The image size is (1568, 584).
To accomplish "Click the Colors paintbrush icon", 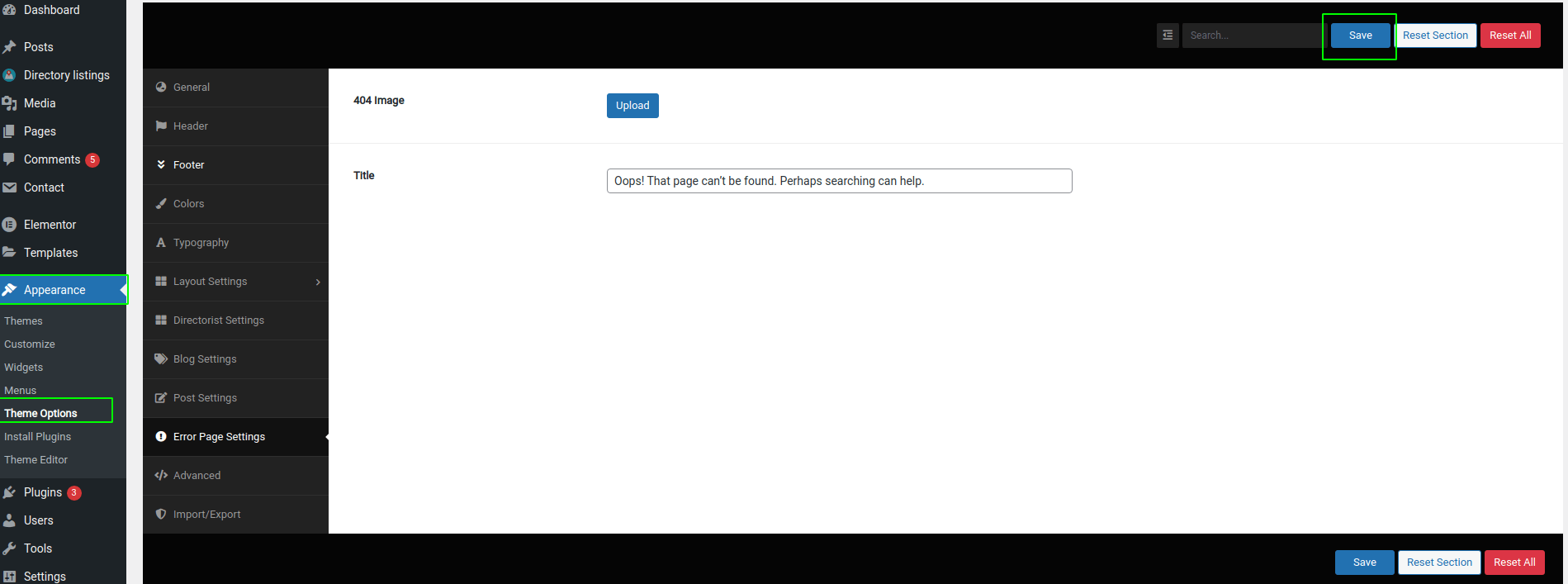I will [161, 204].
